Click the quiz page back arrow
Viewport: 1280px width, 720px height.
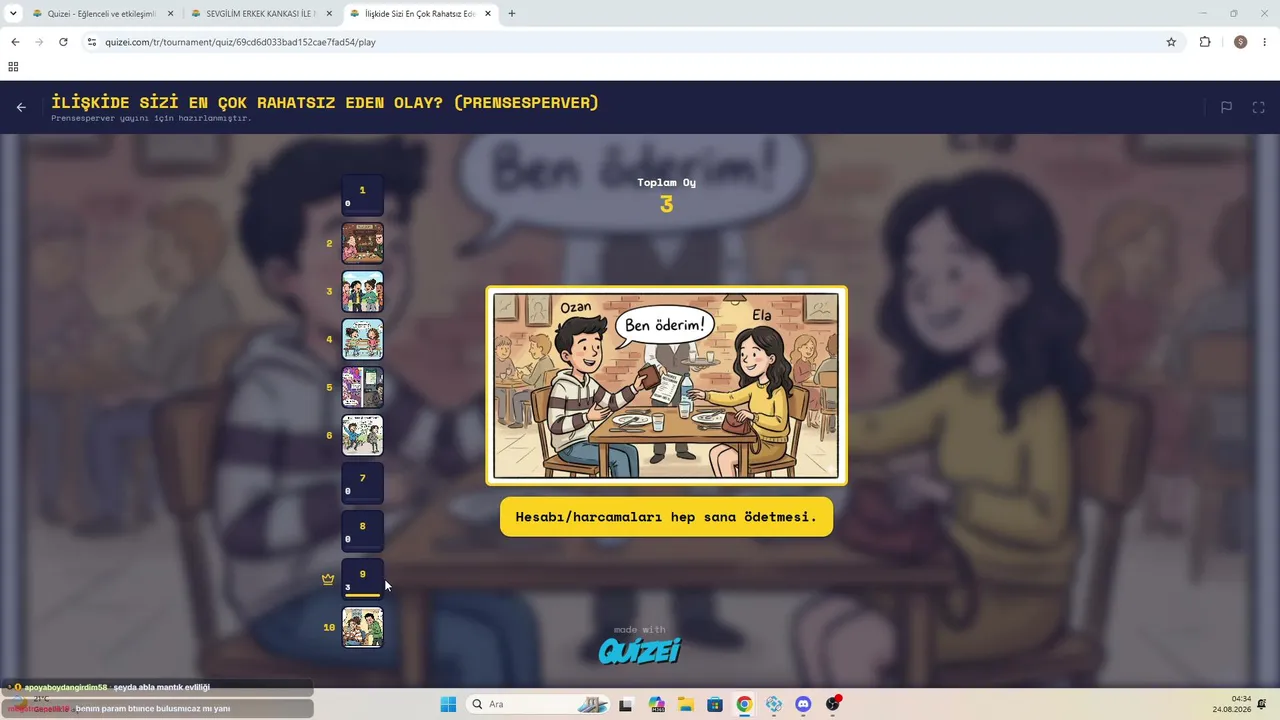[21, 107]
